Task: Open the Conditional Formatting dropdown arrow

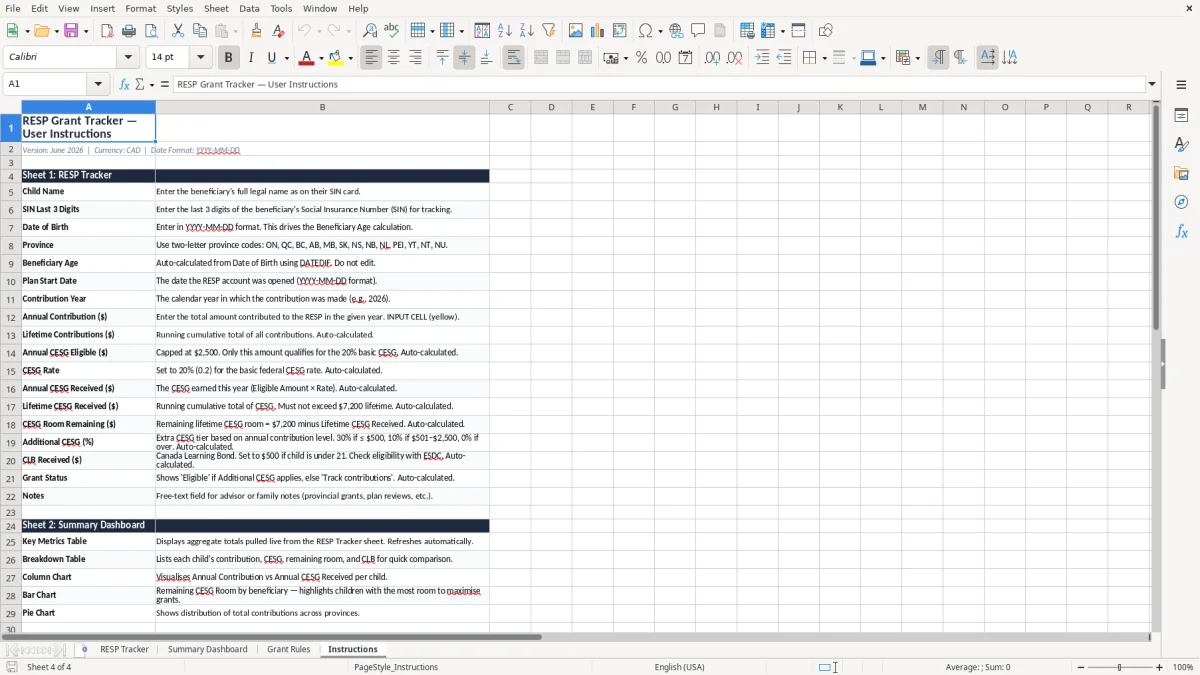Action: click(x=917, y=58)
